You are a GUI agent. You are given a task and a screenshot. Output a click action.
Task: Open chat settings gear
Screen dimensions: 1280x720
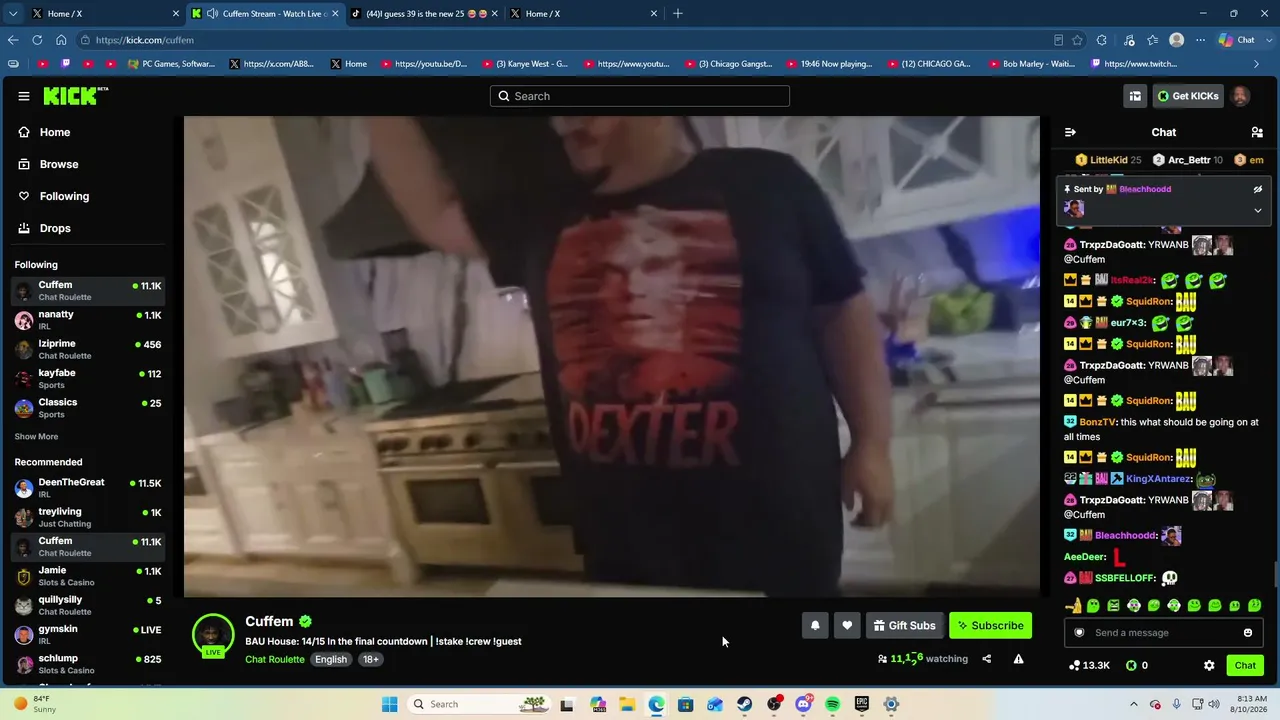[1209, 665]
